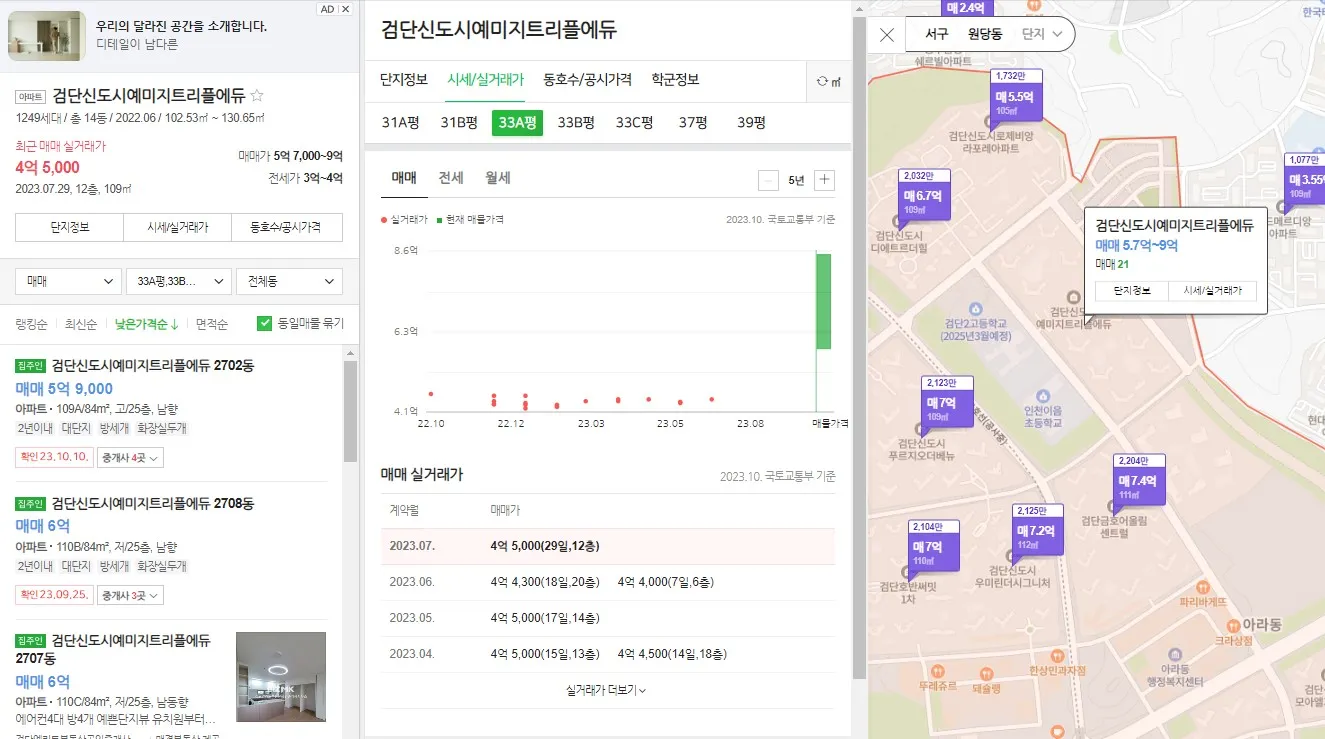Click the 파리바게뜨 restaurant map icon
The image size is (1325, 739).
click(x=1201, y=588)
